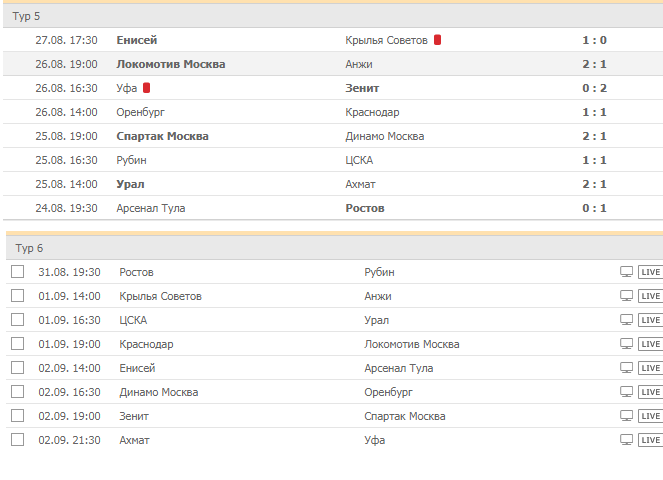
Task: Select checkbox for Зенит vs Спартак Москва
Action: (x=17, y=416)
